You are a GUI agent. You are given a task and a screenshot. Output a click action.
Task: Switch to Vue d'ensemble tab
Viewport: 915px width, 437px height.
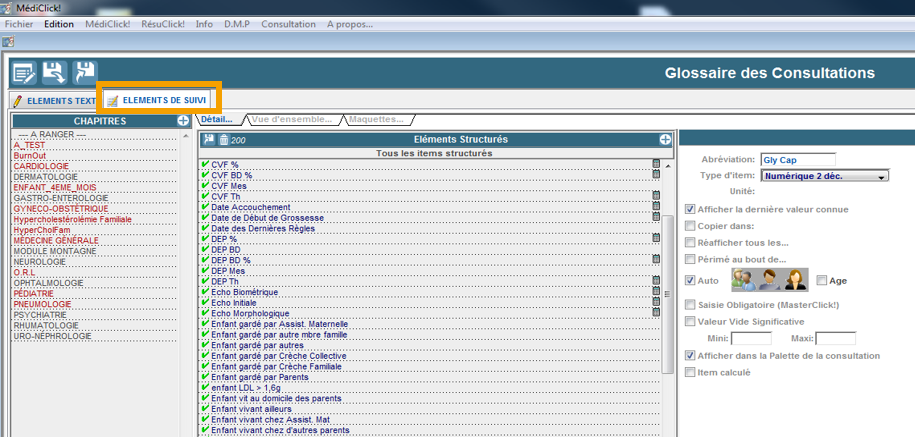291,120
